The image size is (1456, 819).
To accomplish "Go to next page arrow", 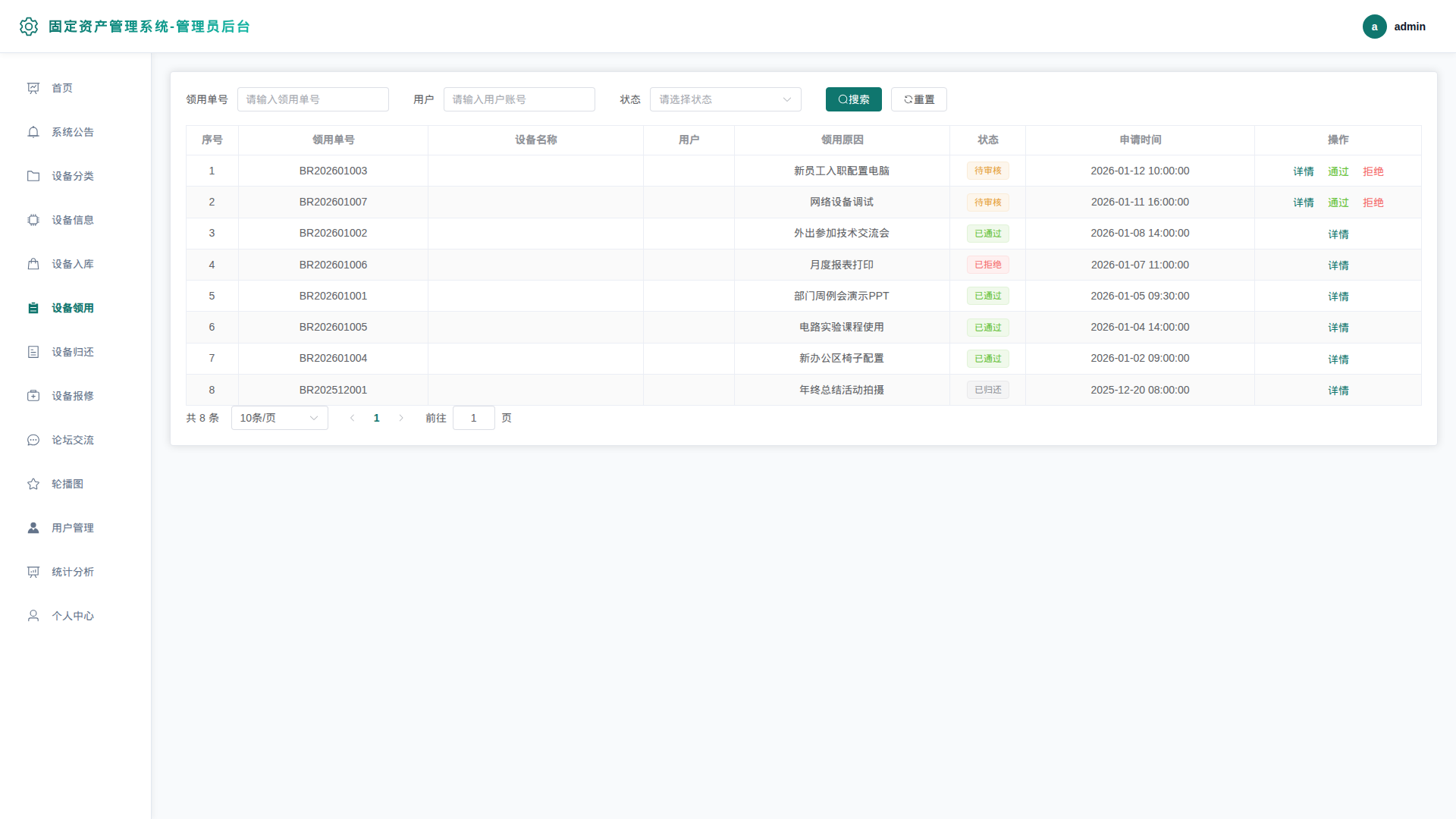I will click(x=401, y=418).
